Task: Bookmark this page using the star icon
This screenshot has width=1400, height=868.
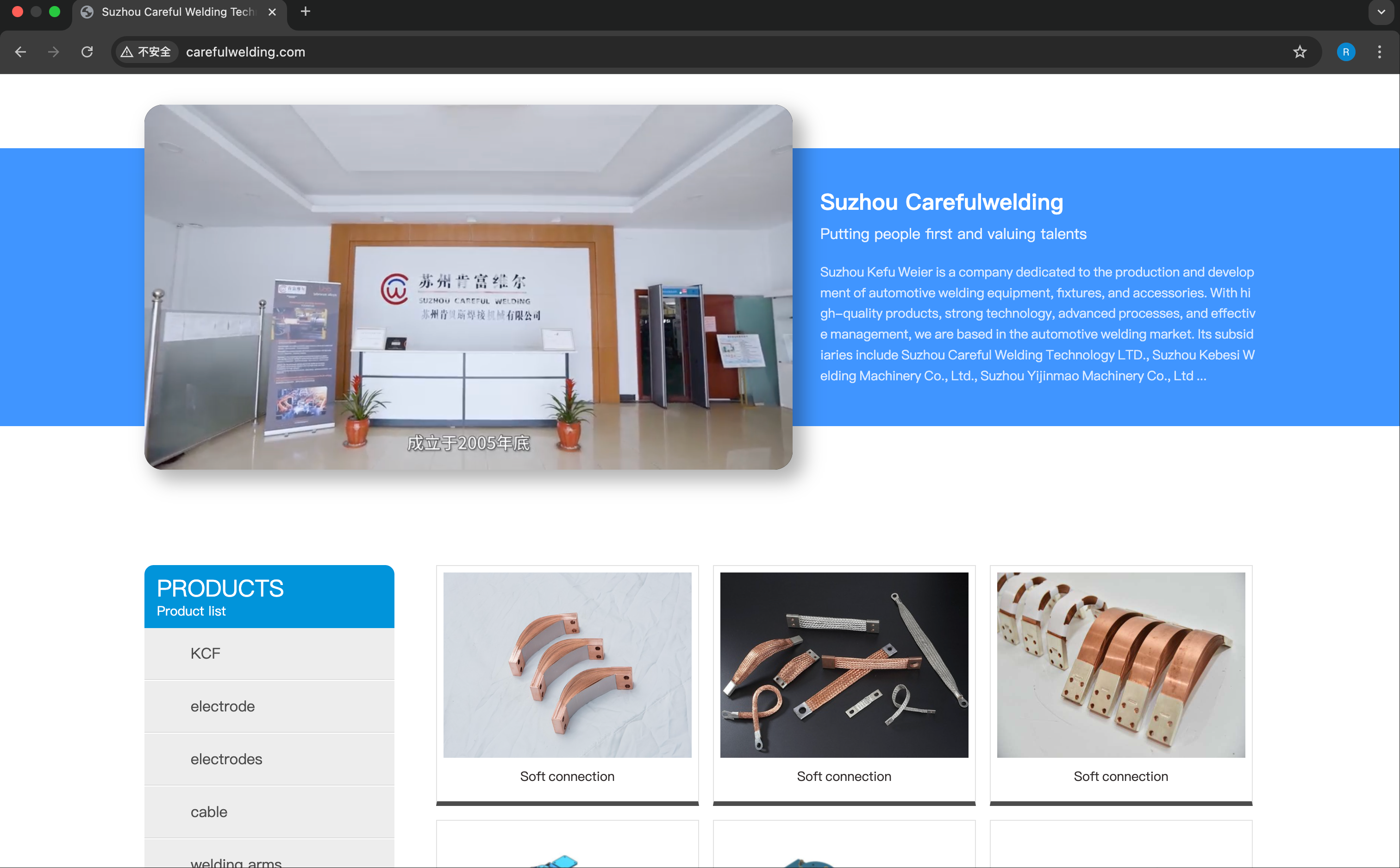Action: (x=1299, y=52)
